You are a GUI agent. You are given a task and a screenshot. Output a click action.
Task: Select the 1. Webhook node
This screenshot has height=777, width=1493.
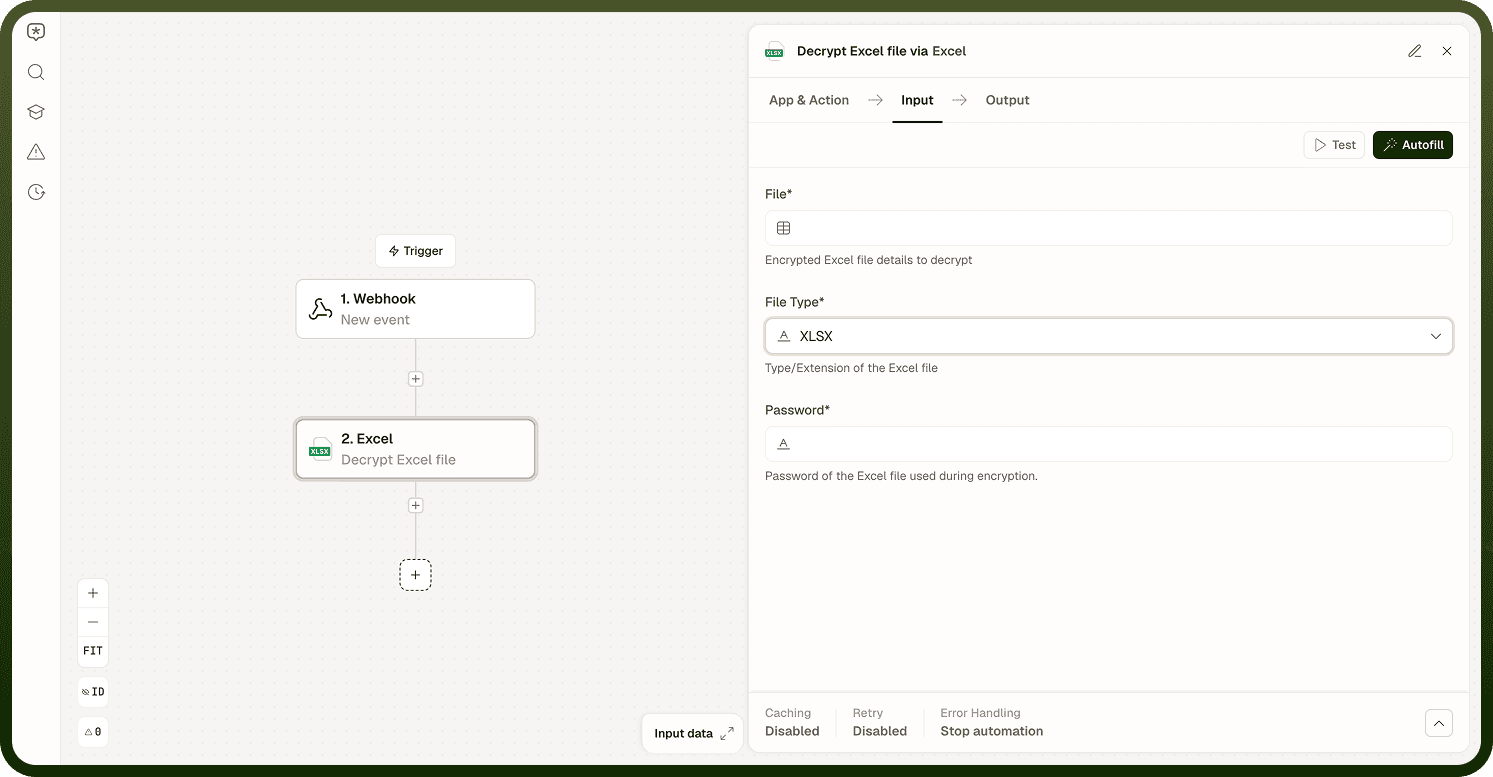[x=416, y=309]
